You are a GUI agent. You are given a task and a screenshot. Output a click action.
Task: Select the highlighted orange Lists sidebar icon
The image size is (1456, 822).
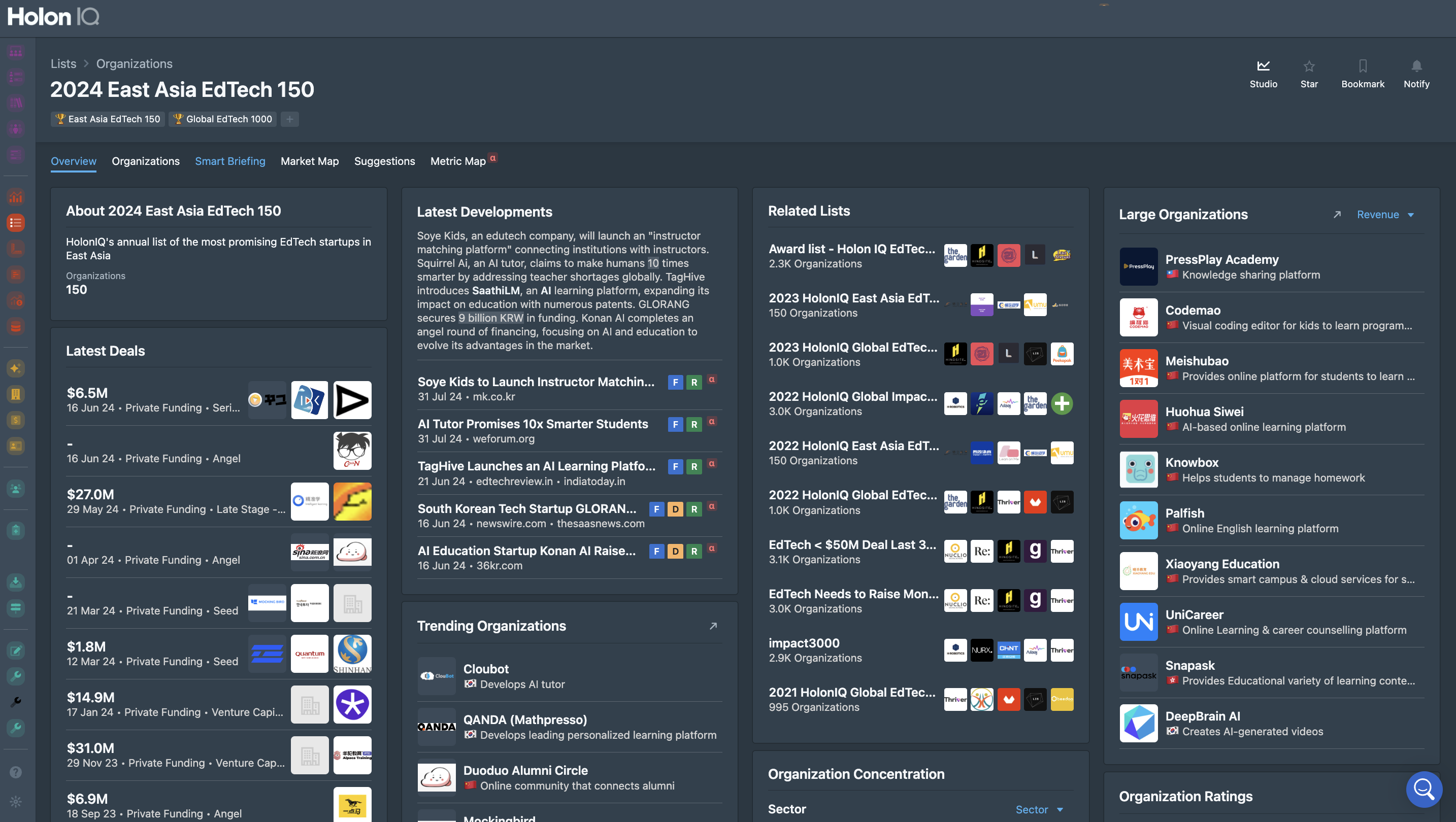click(x=16, y=223)
